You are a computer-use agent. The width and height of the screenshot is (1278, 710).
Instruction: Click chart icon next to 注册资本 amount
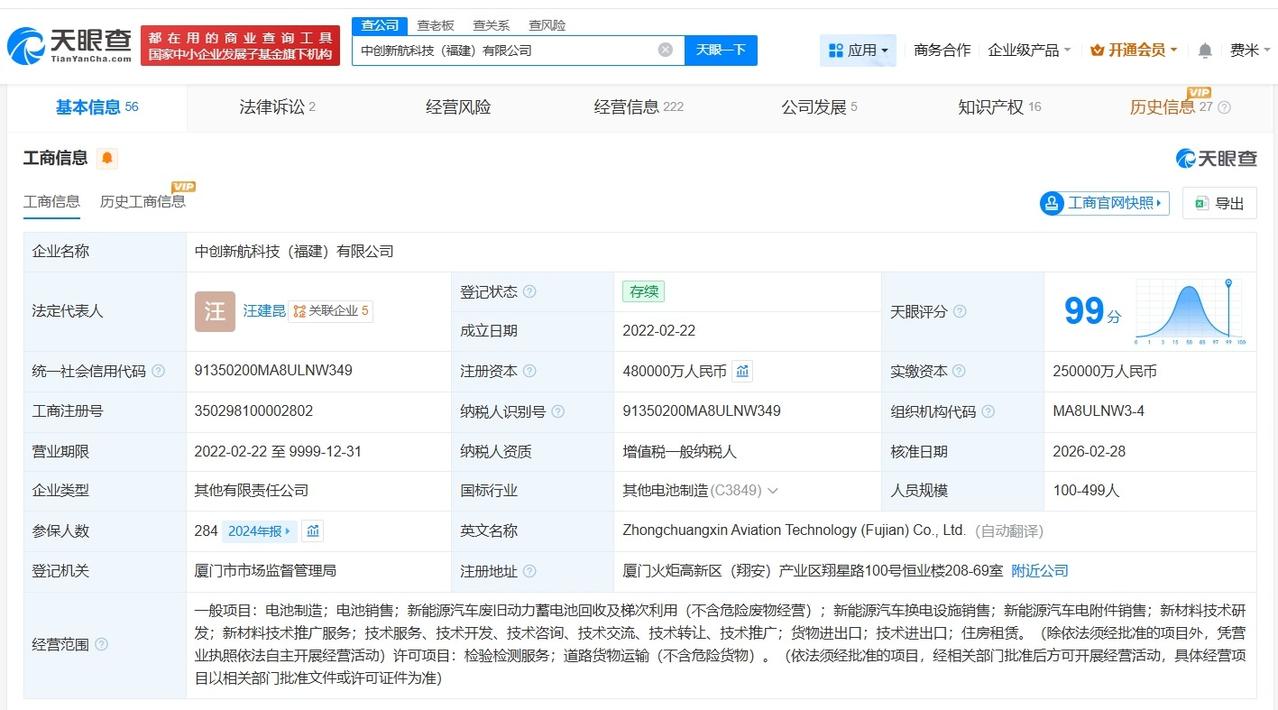[x=742, y=371]
